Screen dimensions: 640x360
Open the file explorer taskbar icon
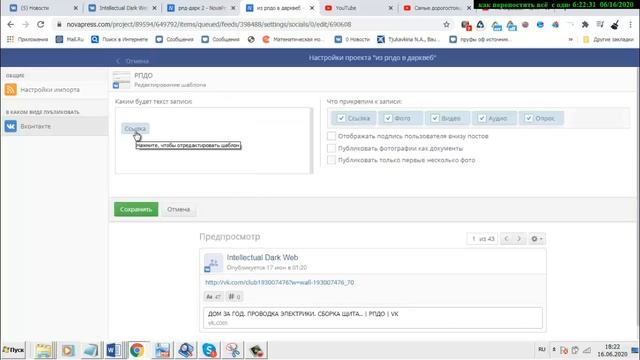pyautogui.click(x=43, y=350)
